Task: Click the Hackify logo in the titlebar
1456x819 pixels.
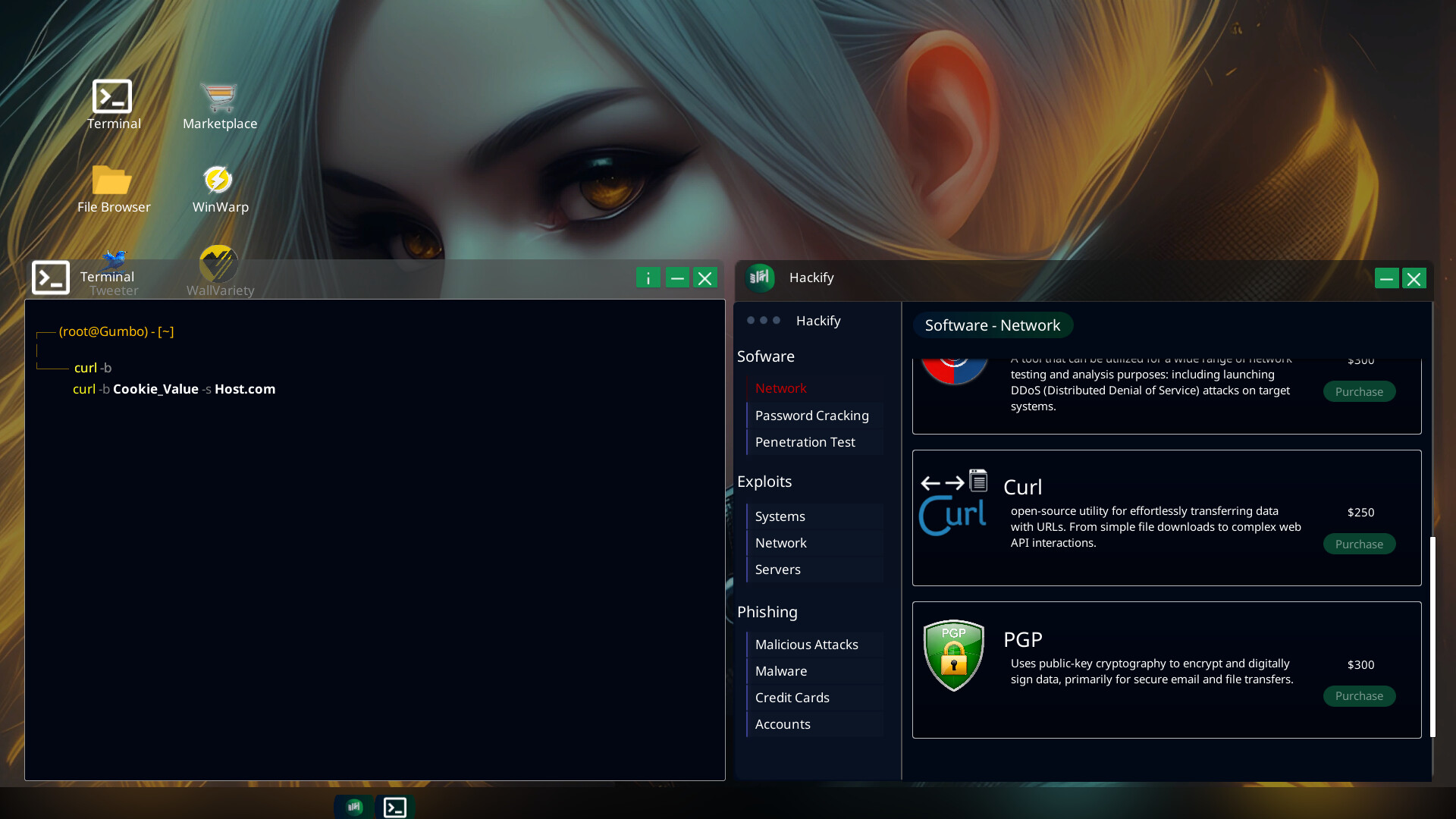Action: (x=761, y=278)
